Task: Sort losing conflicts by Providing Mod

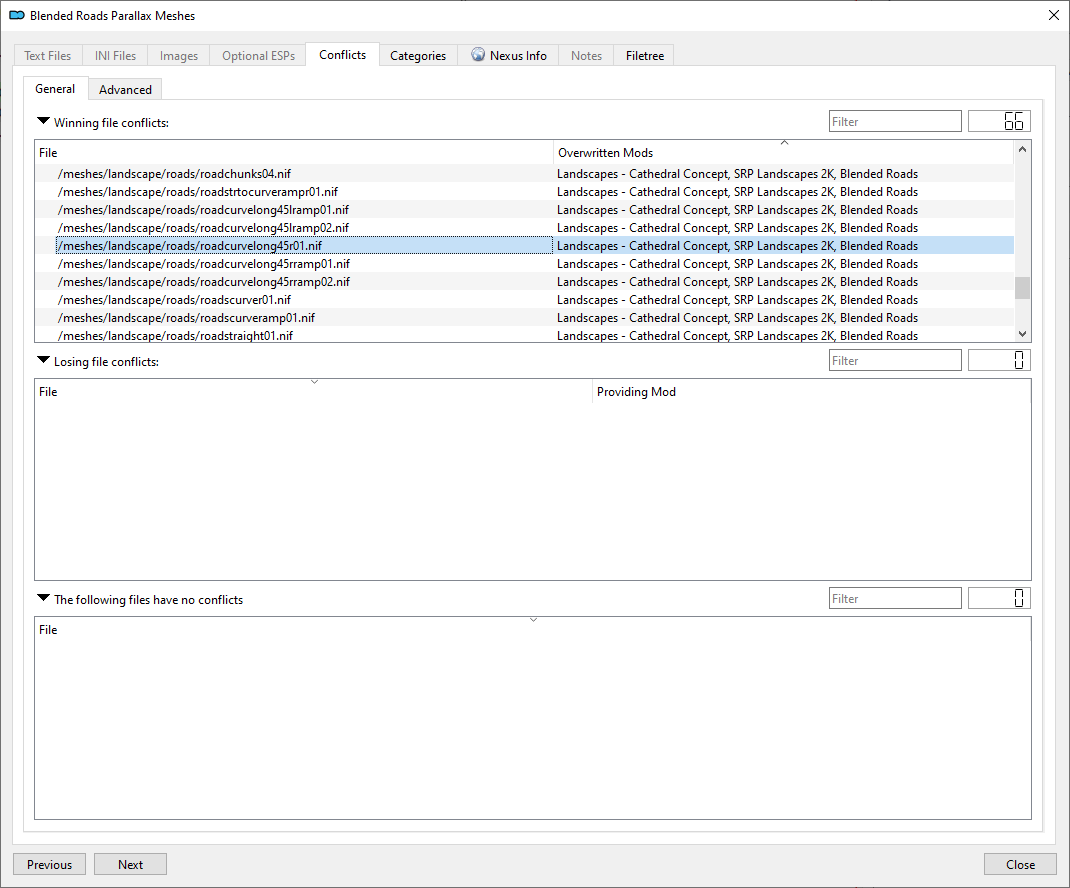Action: 811,392
